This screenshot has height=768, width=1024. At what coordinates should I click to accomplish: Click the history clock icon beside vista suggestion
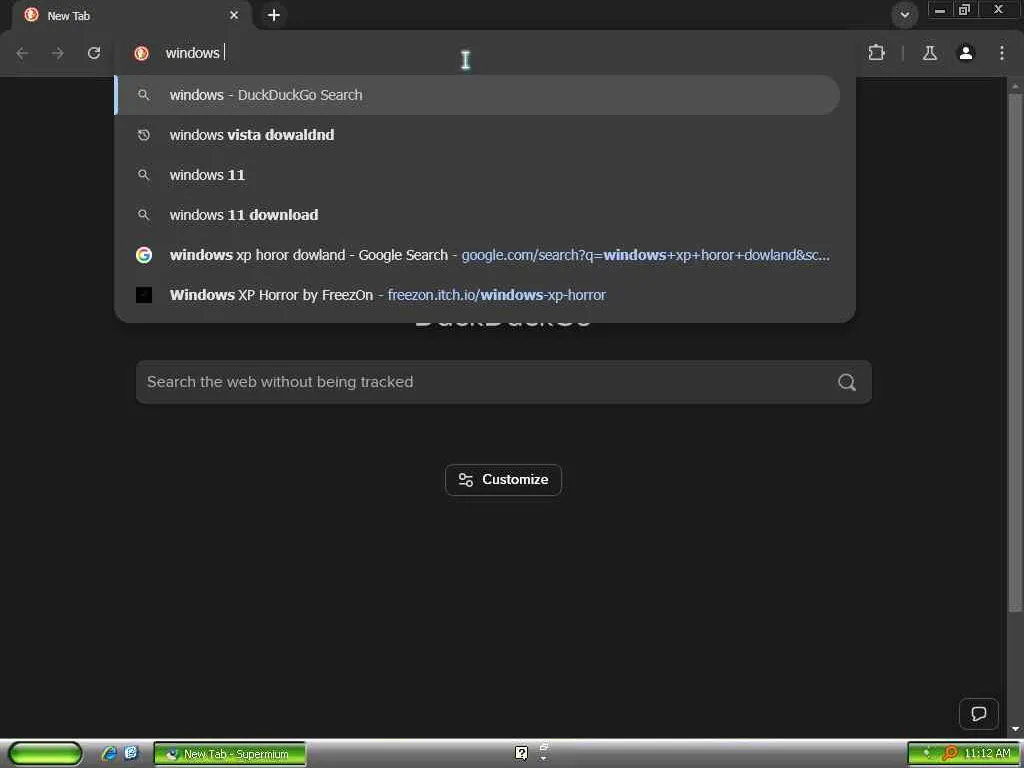point(144,135)
